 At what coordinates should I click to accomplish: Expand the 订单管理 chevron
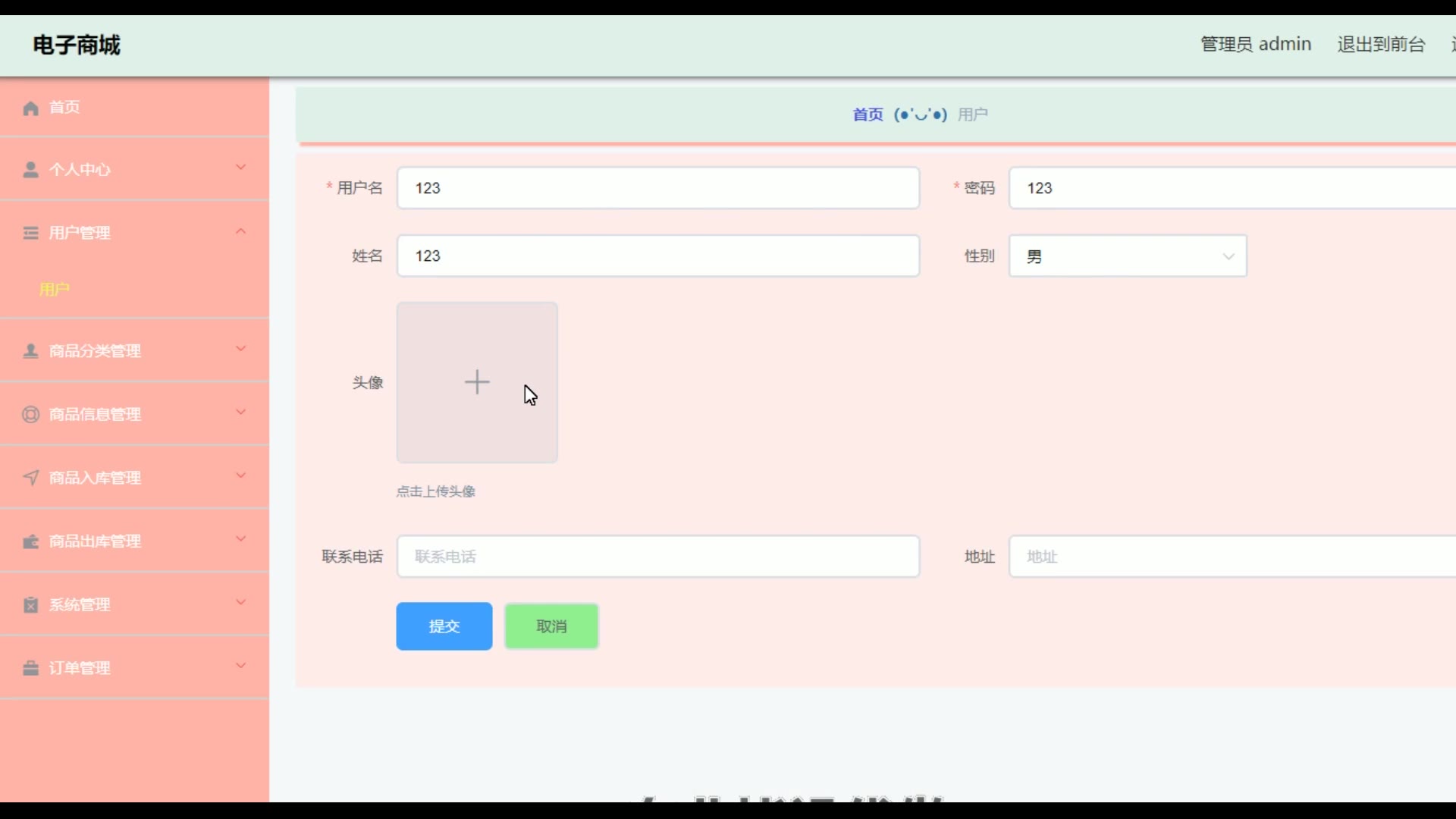point(240,667)
